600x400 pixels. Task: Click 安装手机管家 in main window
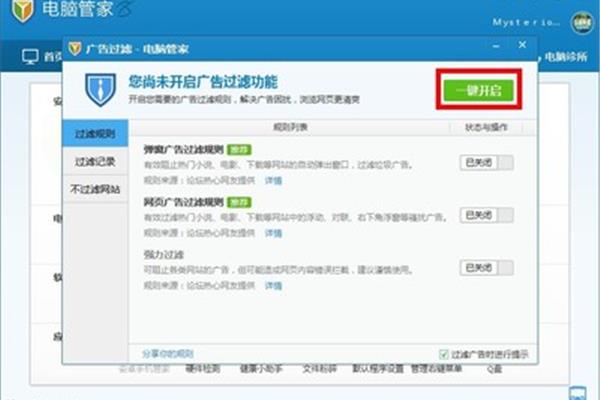[x=144, y=369]
